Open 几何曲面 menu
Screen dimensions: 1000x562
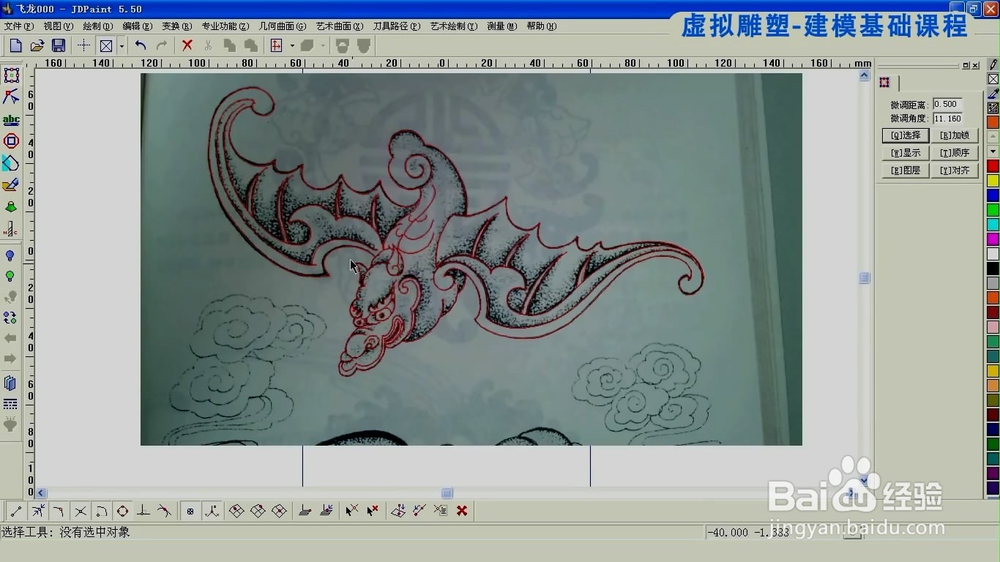click(x=283, y=26)
